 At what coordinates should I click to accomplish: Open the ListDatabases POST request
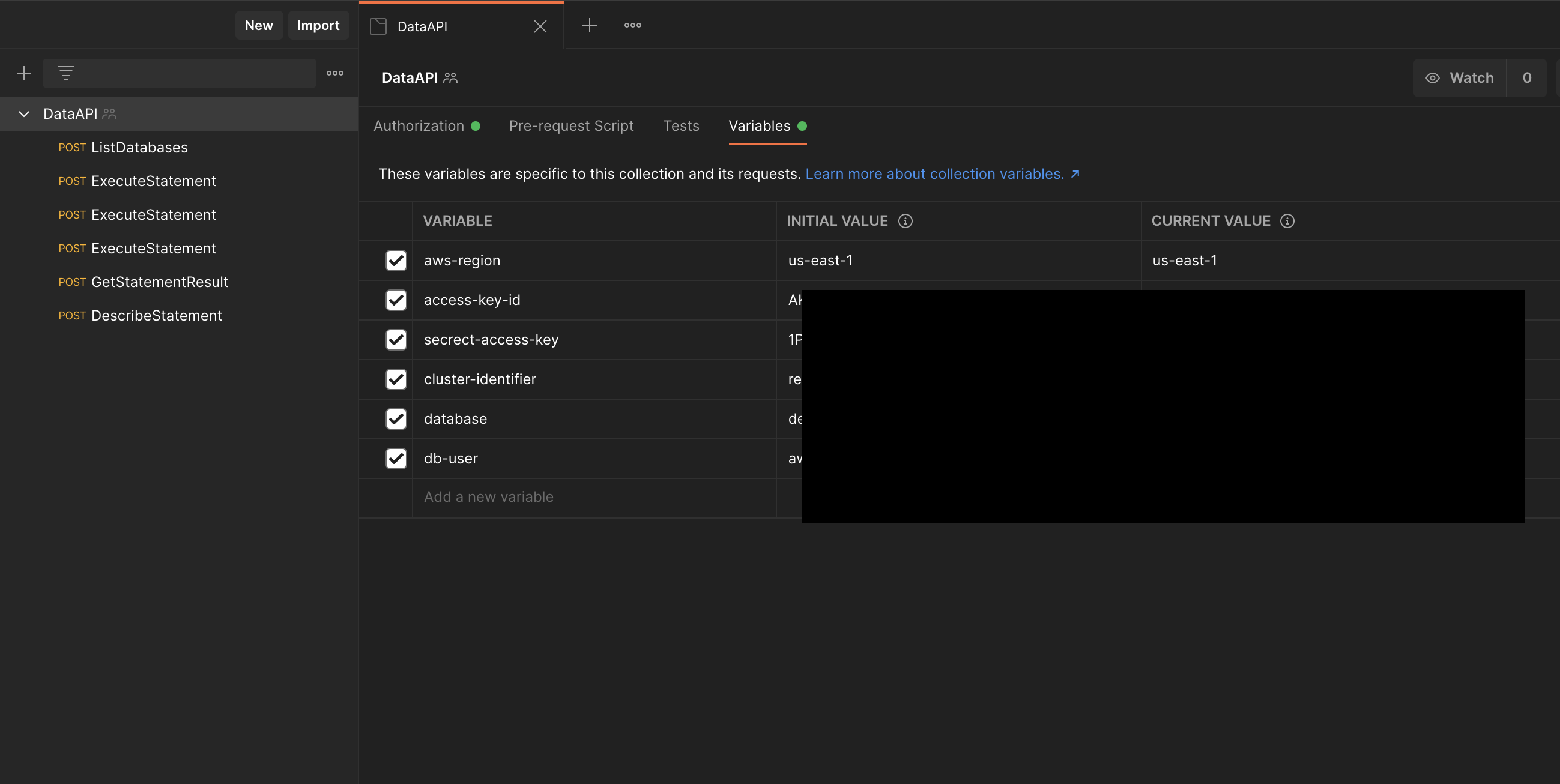point(180,148)
